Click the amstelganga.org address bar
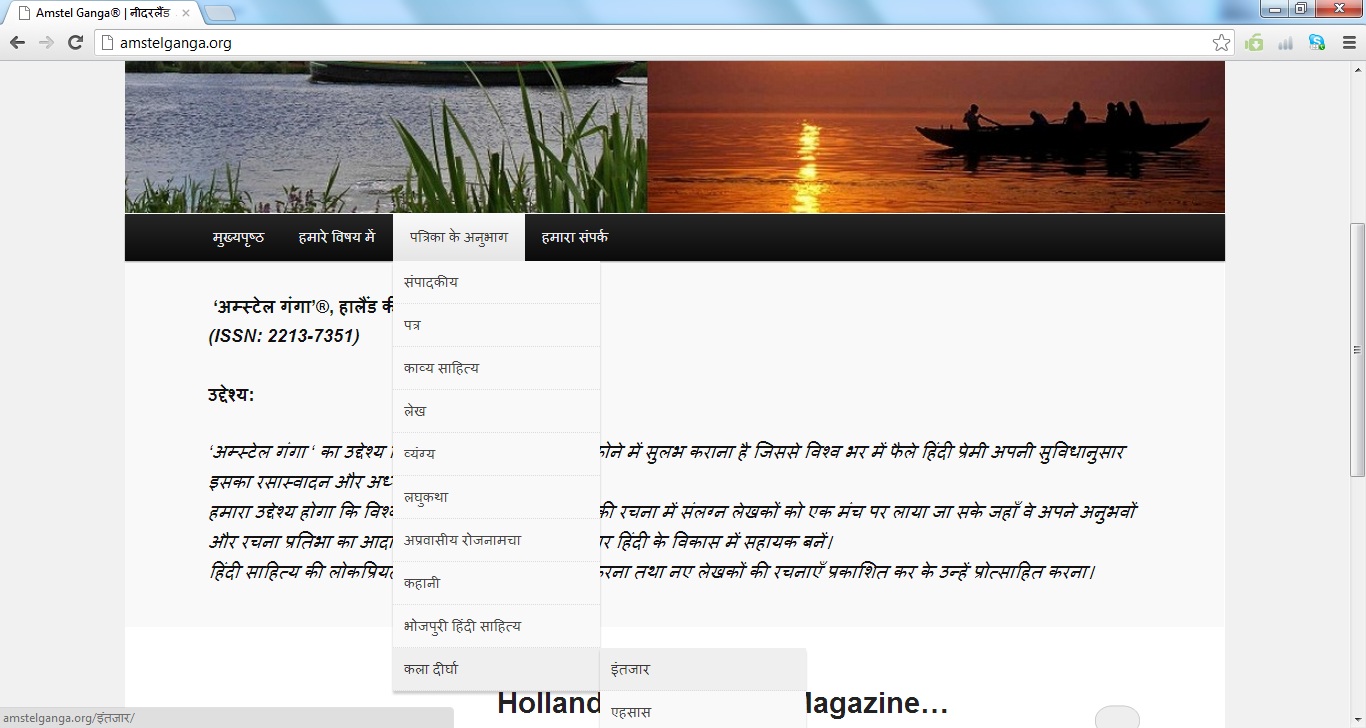This screenshot has height=728, width=1366. pos(650,43)
